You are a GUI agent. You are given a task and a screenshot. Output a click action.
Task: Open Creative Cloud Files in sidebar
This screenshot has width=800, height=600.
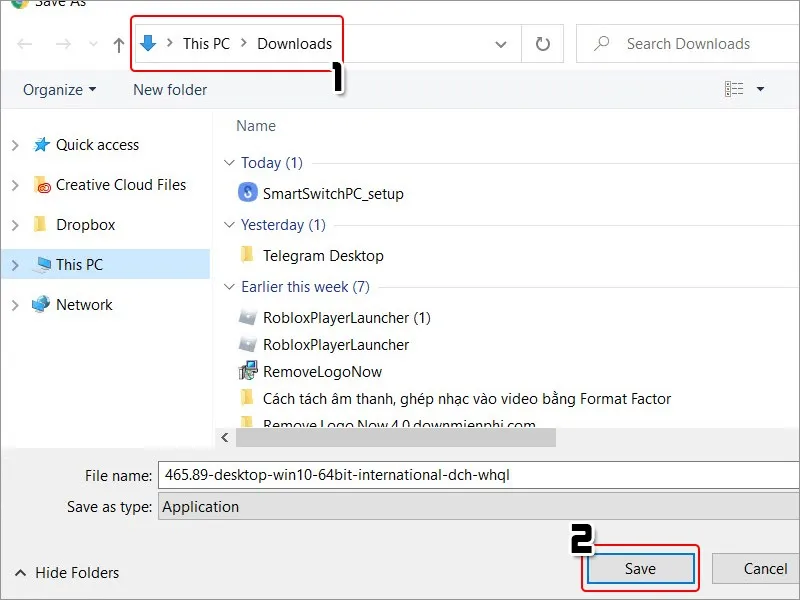pyautogui.click(x=120, y=185)
